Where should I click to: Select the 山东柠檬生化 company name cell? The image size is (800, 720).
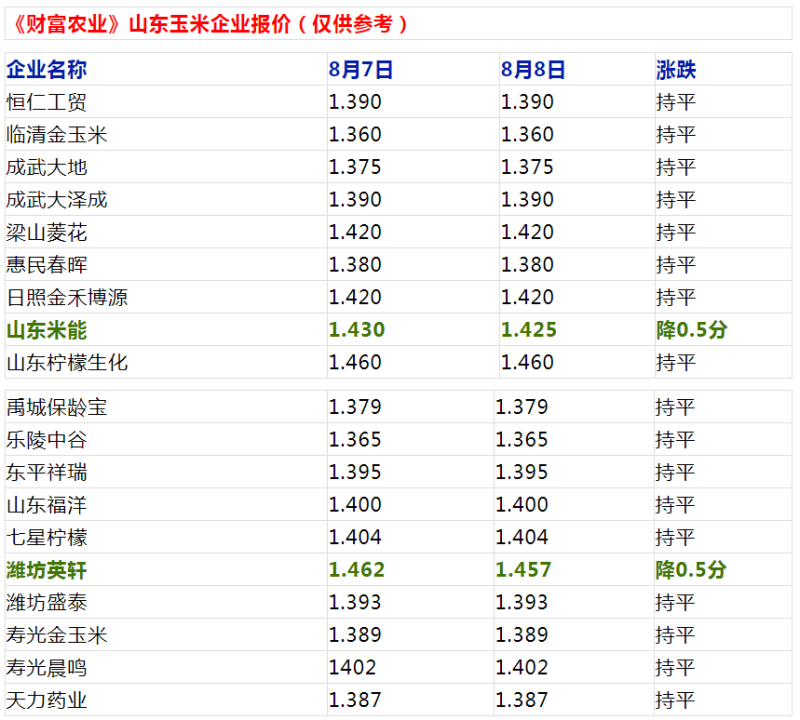(67, 362)
